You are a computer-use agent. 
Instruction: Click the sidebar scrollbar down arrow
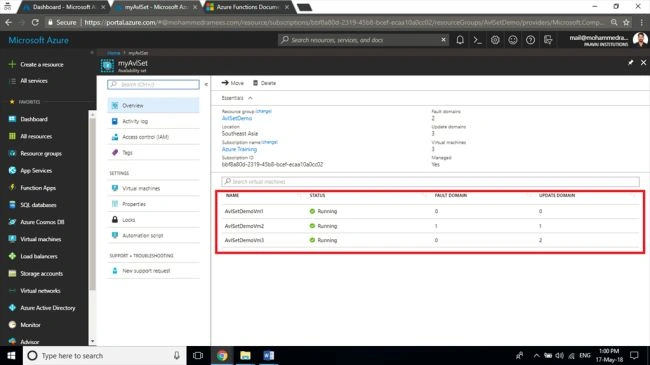(92, 341)
